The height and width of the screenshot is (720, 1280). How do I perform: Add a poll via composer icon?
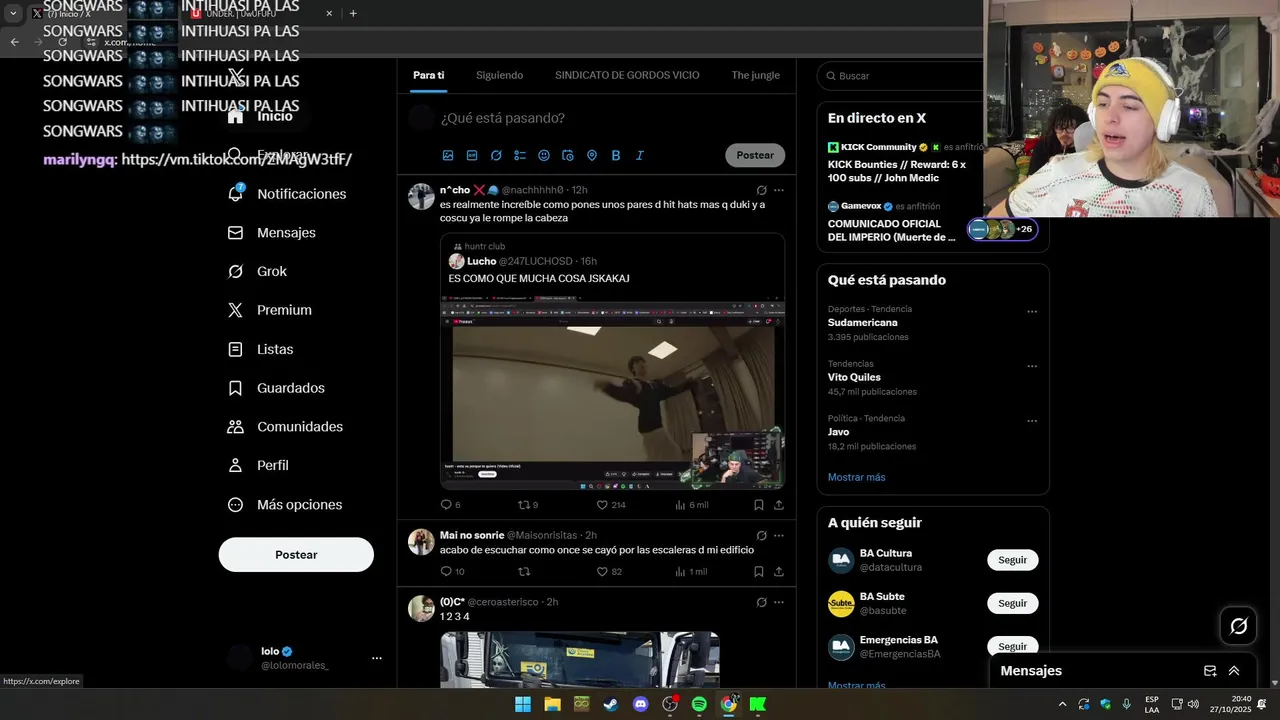tap(520, 155)
